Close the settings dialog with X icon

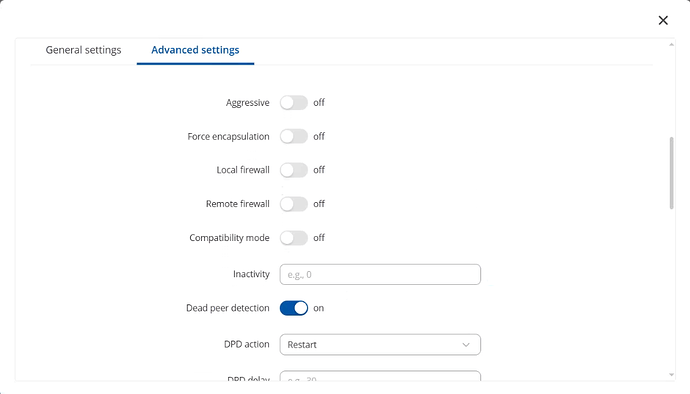pos(663,20)
